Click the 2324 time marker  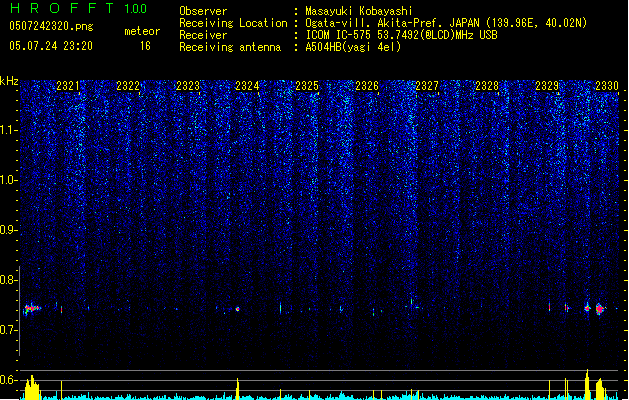tap(247, 86)
